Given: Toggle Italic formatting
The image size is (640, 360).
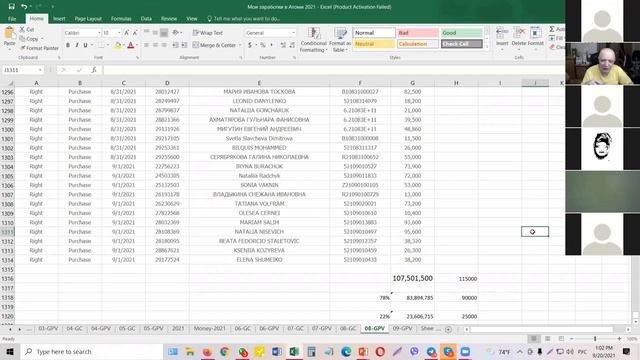Looking at the screenshot, I should pos(76,45).
